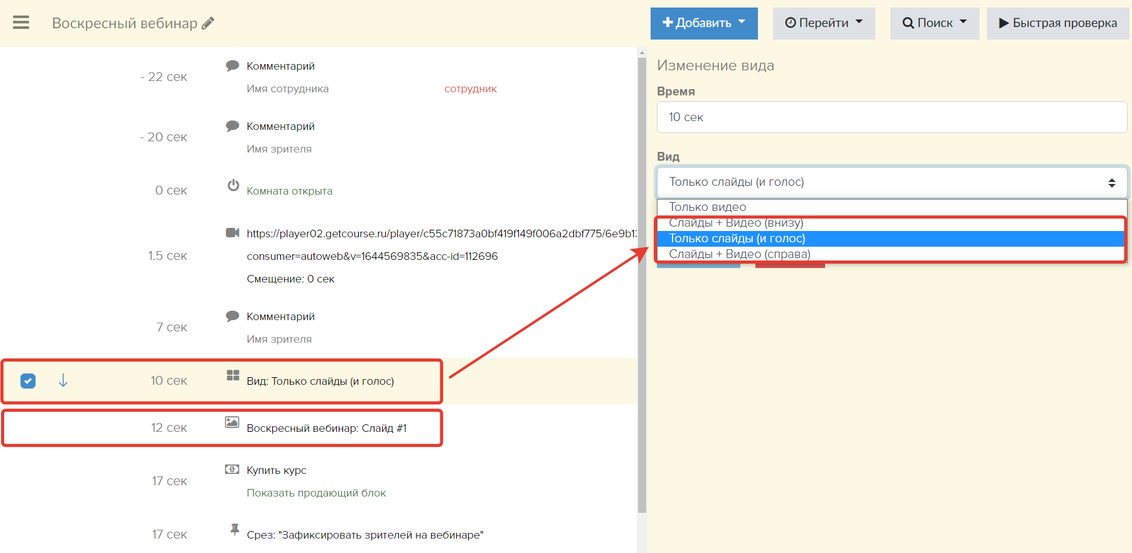This screenshot has height=553, width=1132.
Task: Expand the Перейти dropdown
Action: [x=823, y=23]
